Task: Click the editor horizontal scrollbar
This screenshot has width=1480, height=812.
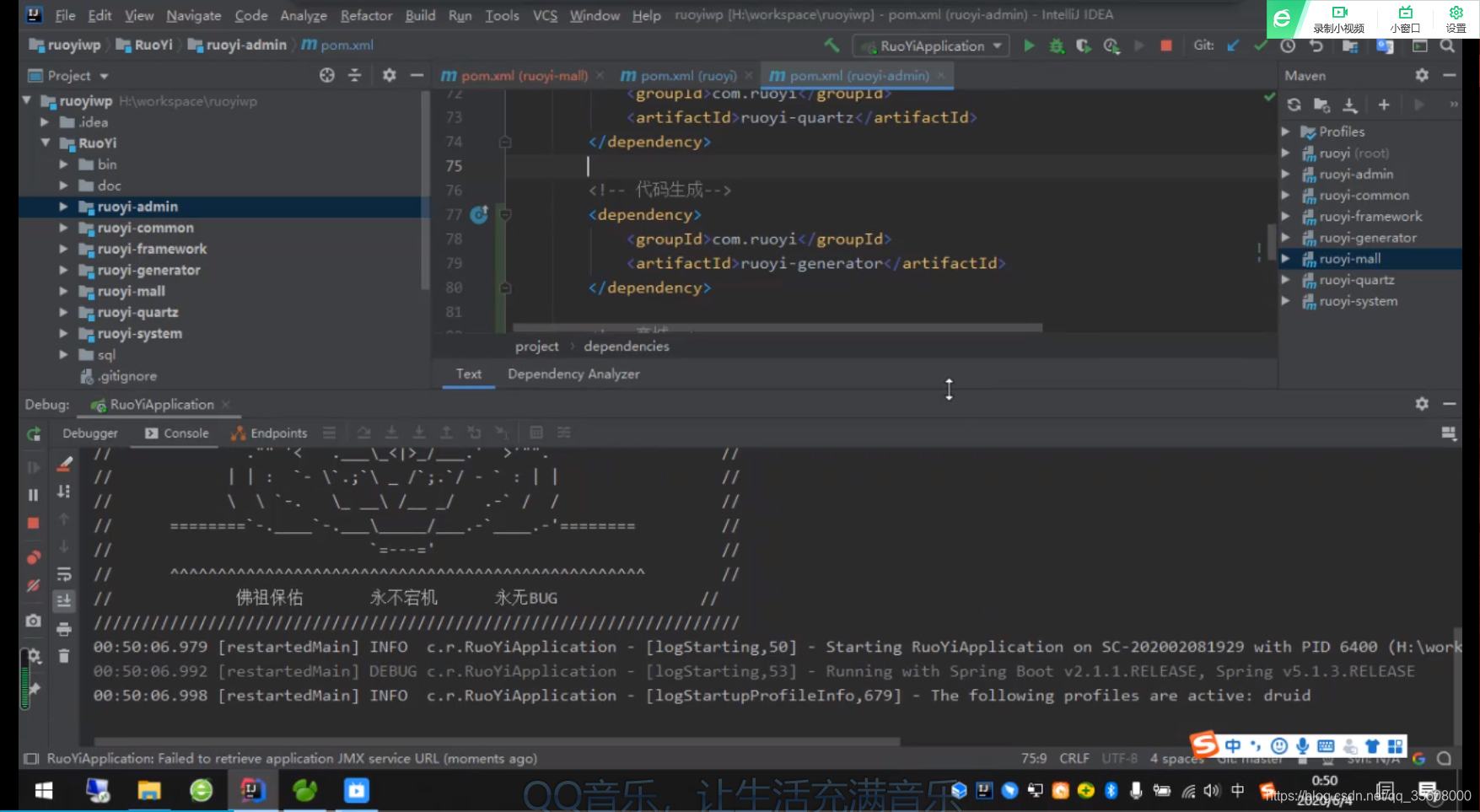Action: click(x=778, y=327)
